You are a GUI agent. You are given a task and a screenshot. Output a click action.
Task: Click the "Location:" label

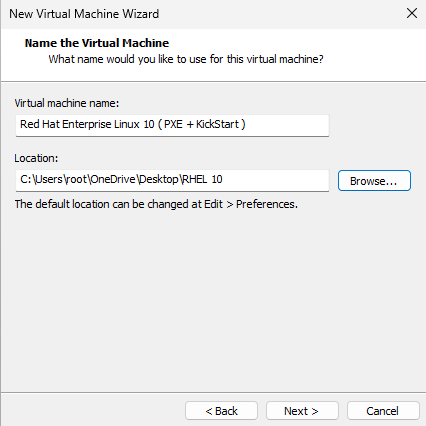[36, 158]
